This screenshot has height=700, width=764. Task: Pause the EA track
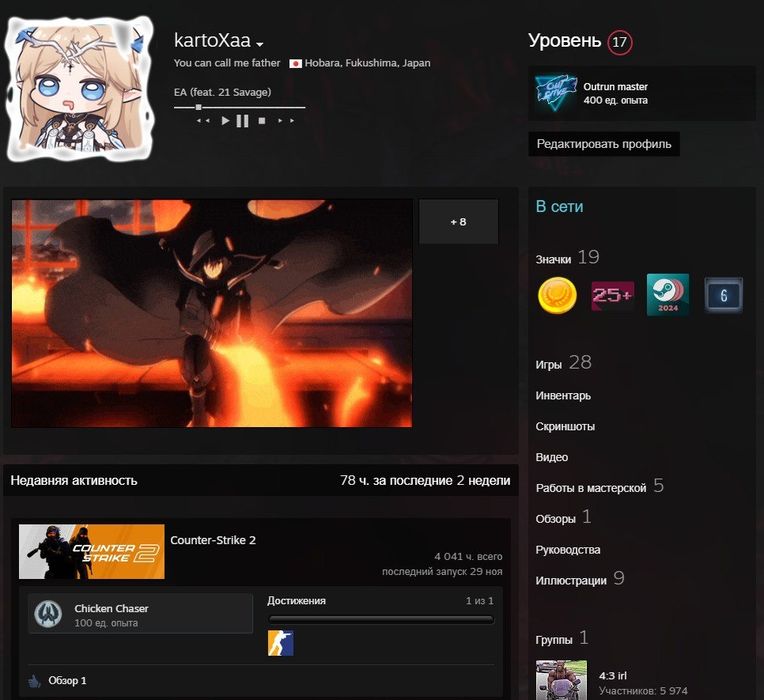(x=242, y=121)
